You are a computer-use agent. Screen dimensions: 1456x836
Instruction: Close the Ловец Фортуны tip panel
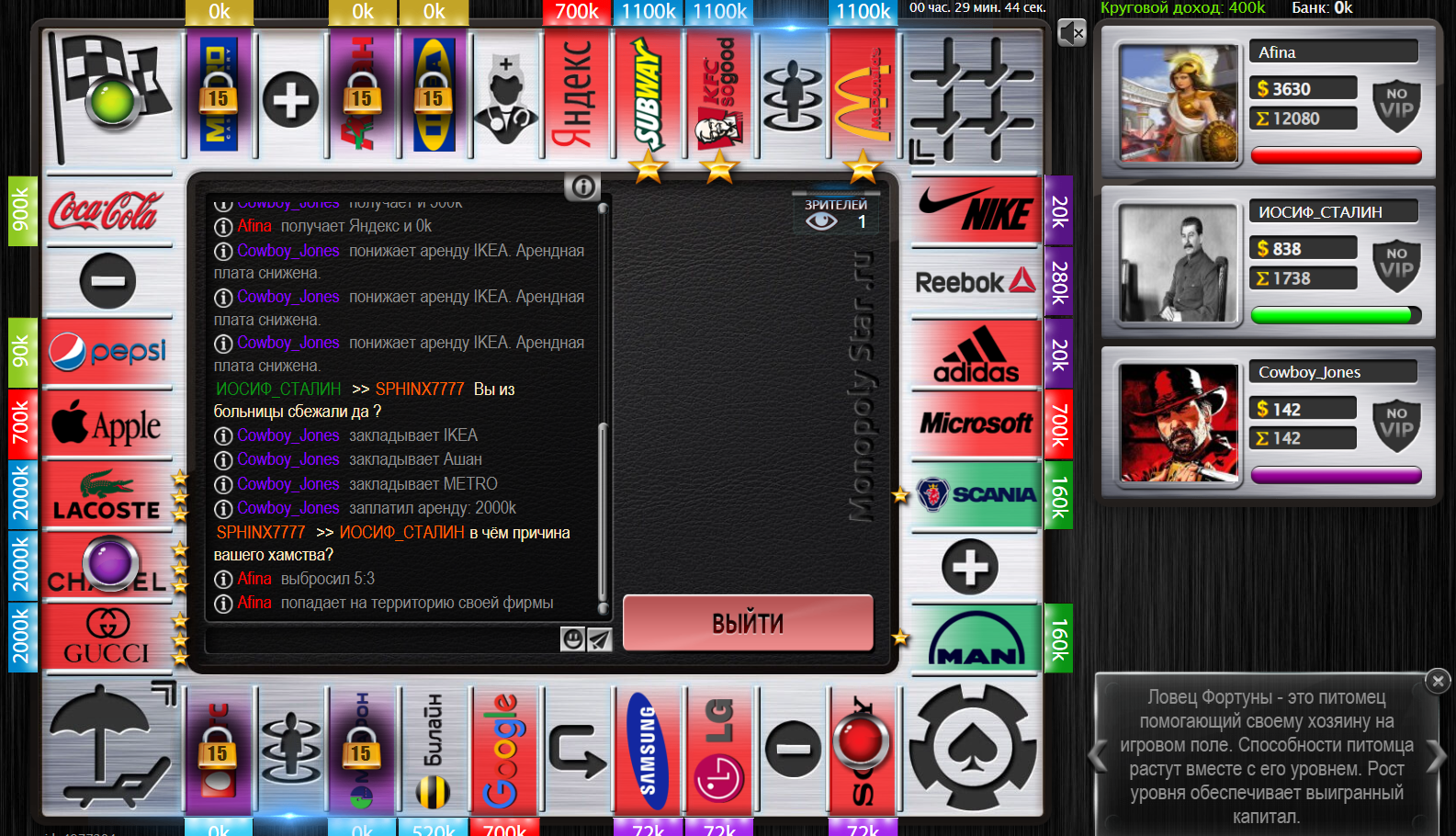pos(1438,681)
